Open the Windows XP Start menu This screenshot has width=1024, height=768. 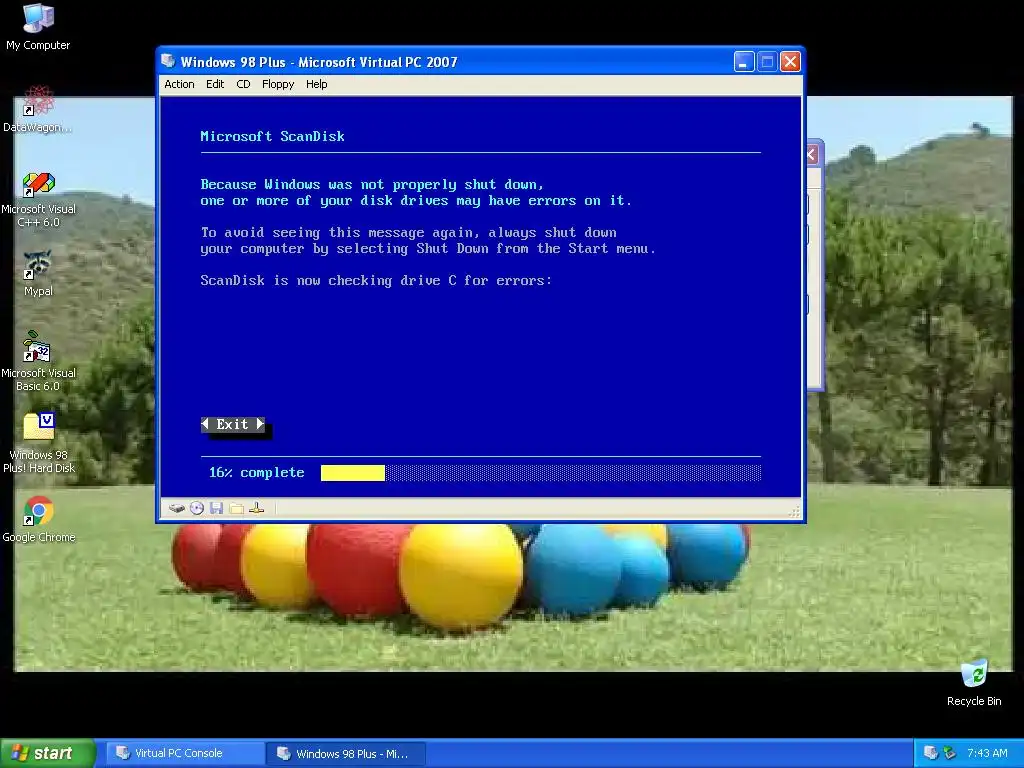coord(48,753)
